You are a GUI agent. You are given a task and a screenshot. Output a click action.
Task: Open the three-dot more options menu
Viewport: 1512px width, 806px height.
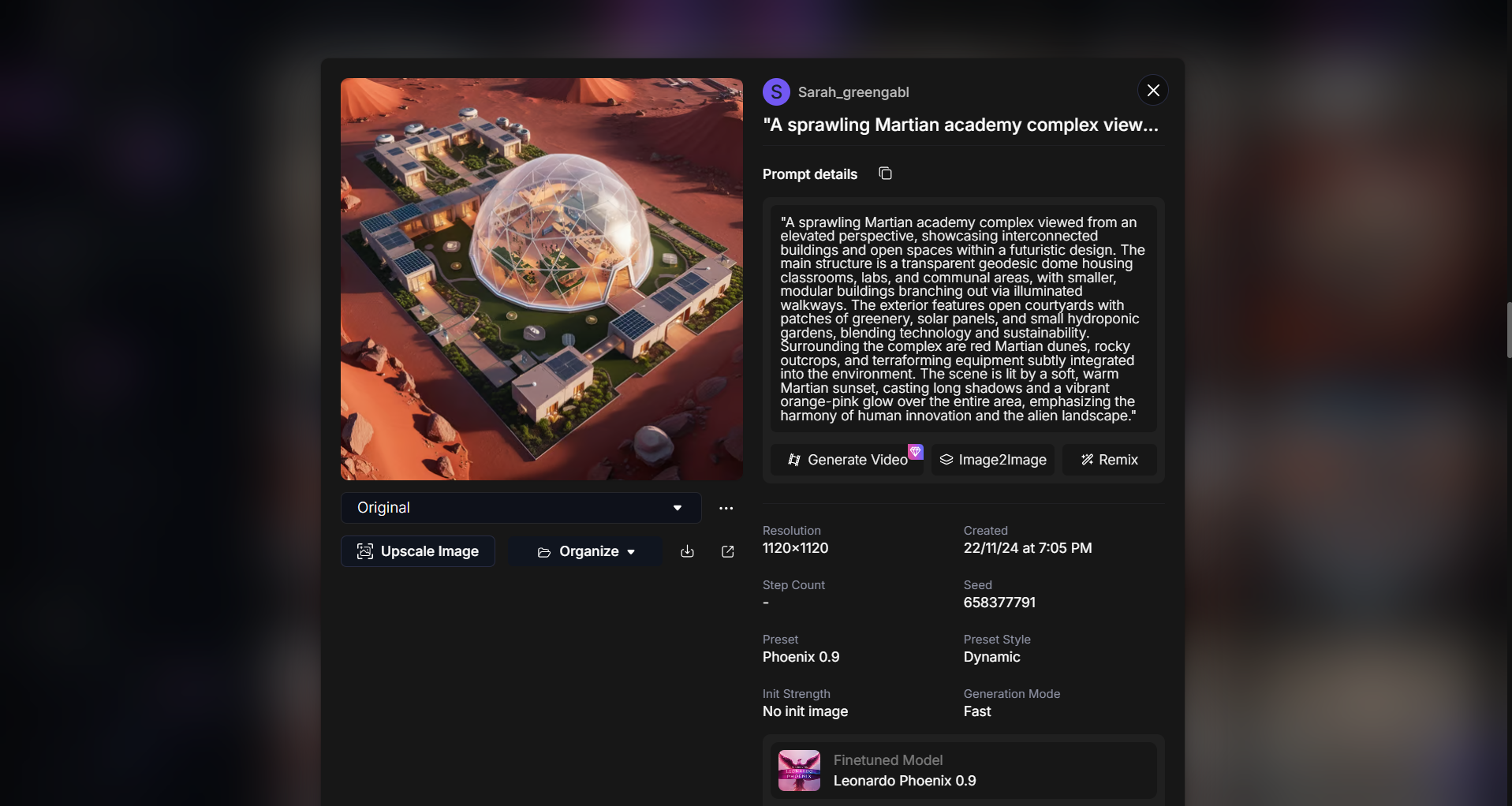coord(726,508)
